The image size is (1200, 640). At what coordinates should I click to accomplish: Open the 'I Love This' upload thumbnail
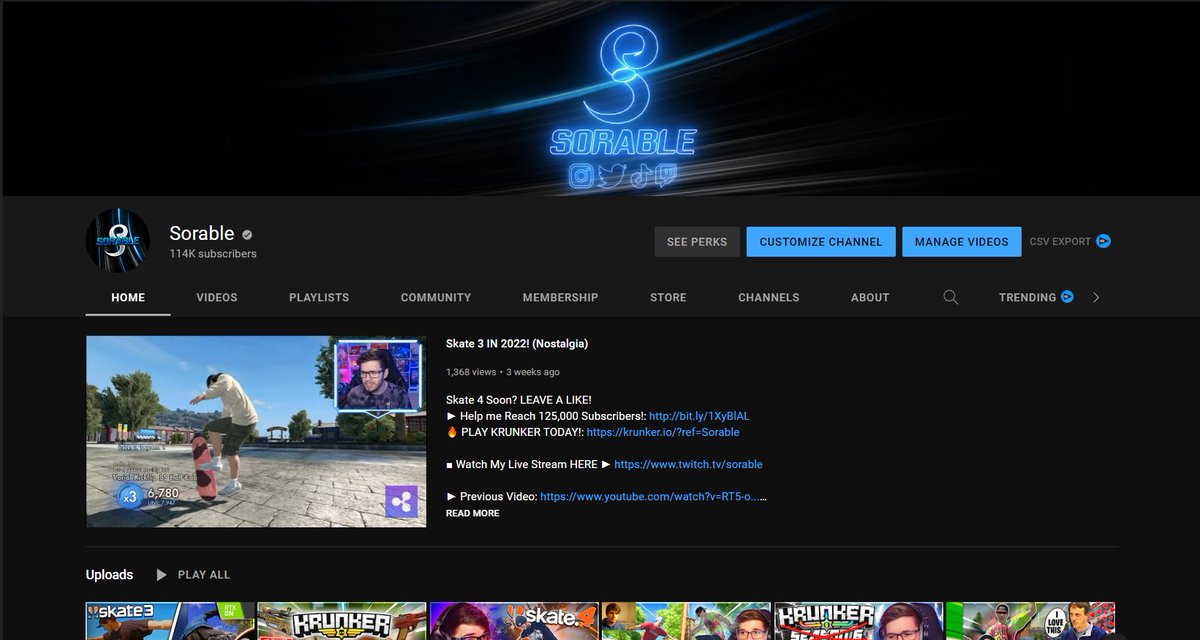pos(1030,621)
